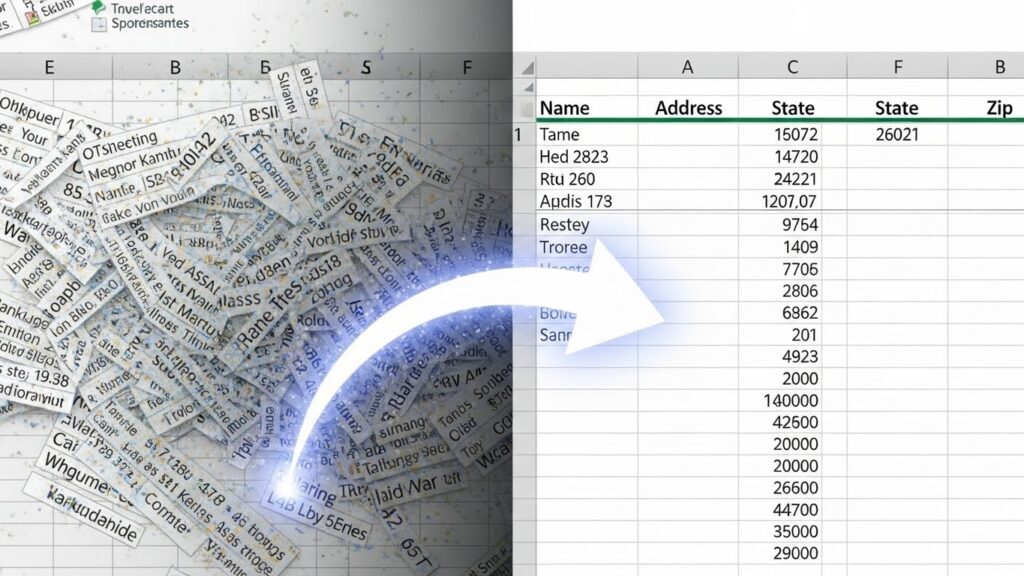Screen dimensions: 1024x576
Task: Select row 1 header beside Tame
Action: pos(519,134)
